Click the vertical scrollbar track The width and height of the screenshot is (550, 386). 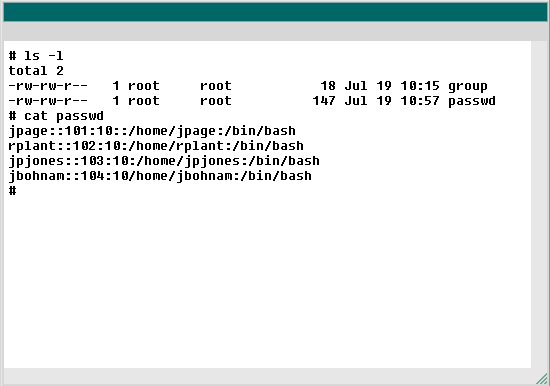[x=539, y=204]
